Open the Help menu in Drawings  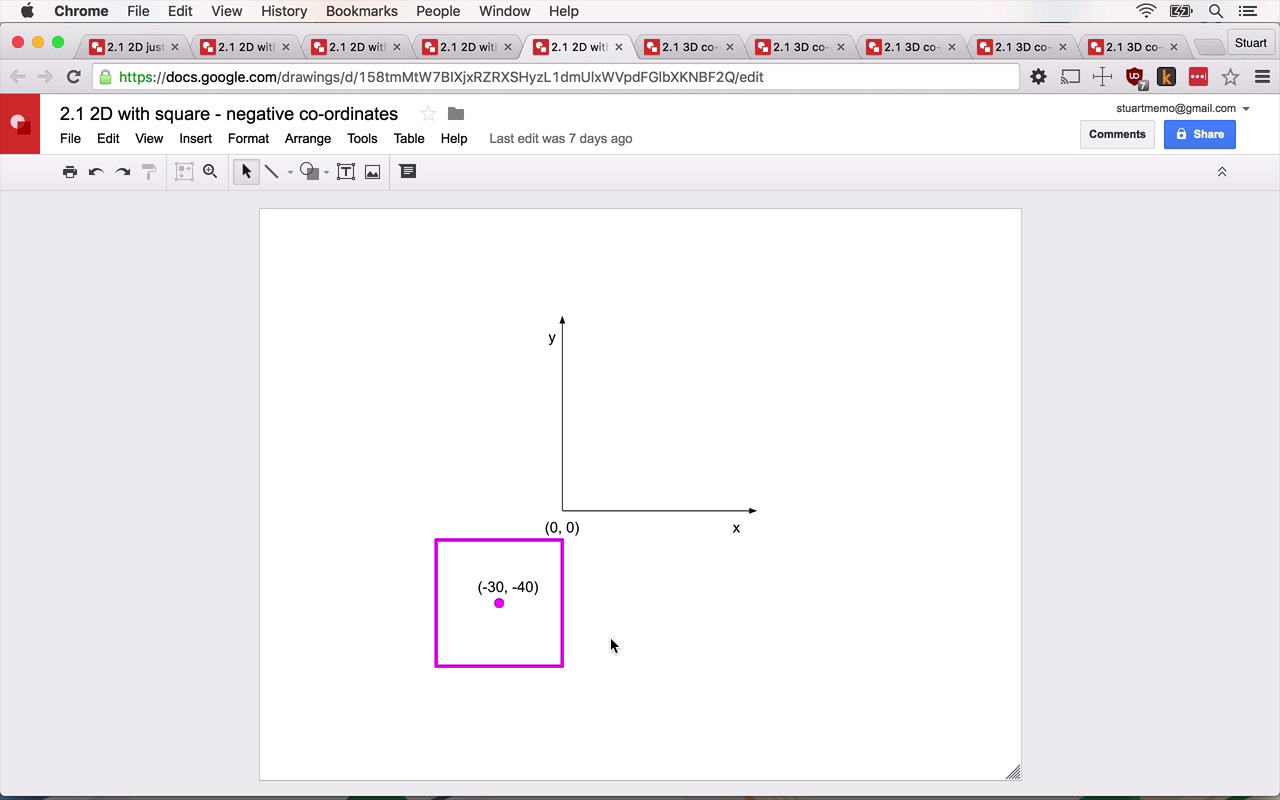point(454,139)
